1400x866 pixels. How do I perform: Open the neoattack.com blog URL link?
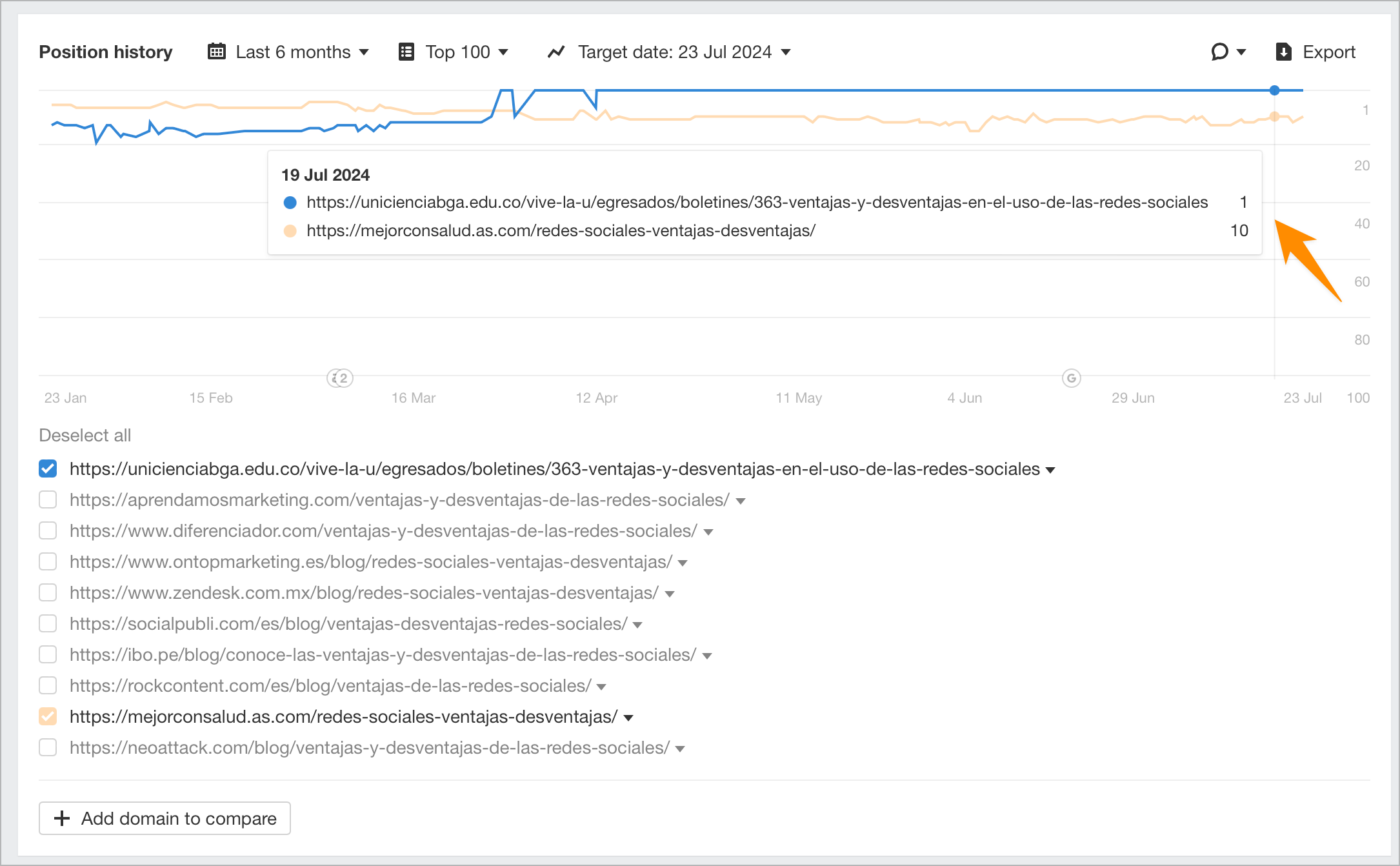[370, 748]
